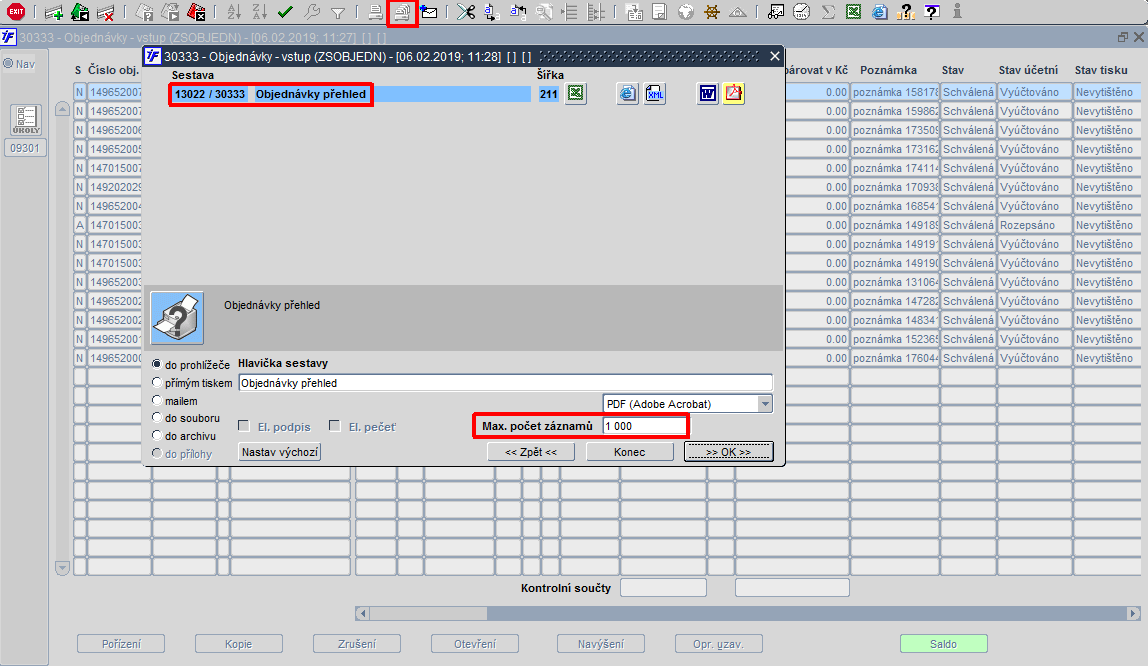Click the Excel icon in main toolbar
Image resolution: width=1148 pixels, height=666 pixels.
pyautogui.click(x=854, y=12)
